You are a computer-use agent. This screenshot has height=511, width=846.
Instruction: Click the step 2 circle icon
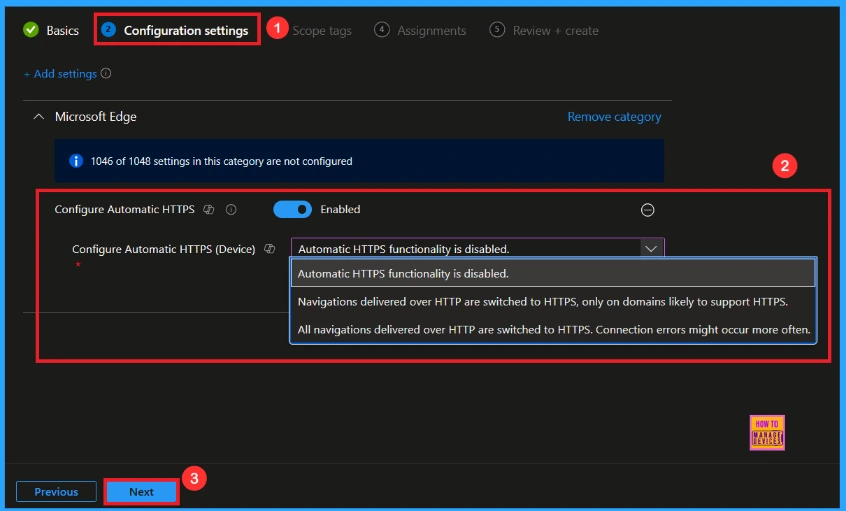coord(108,30)
